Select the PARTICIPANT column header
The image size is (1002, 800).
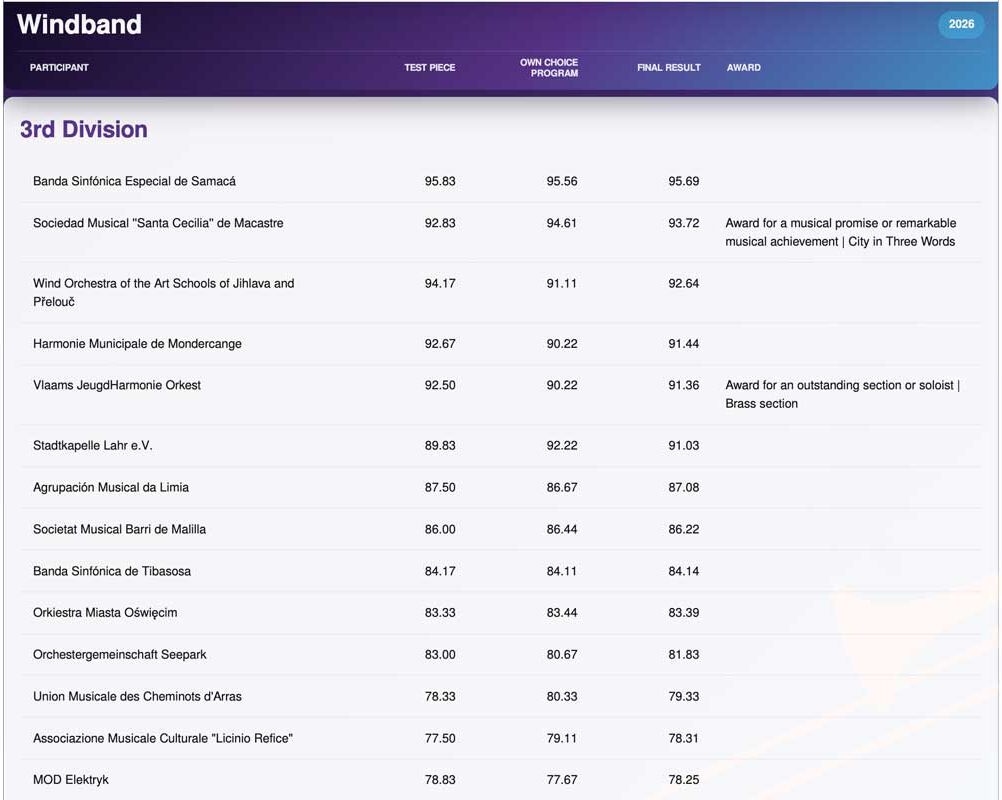59,67
